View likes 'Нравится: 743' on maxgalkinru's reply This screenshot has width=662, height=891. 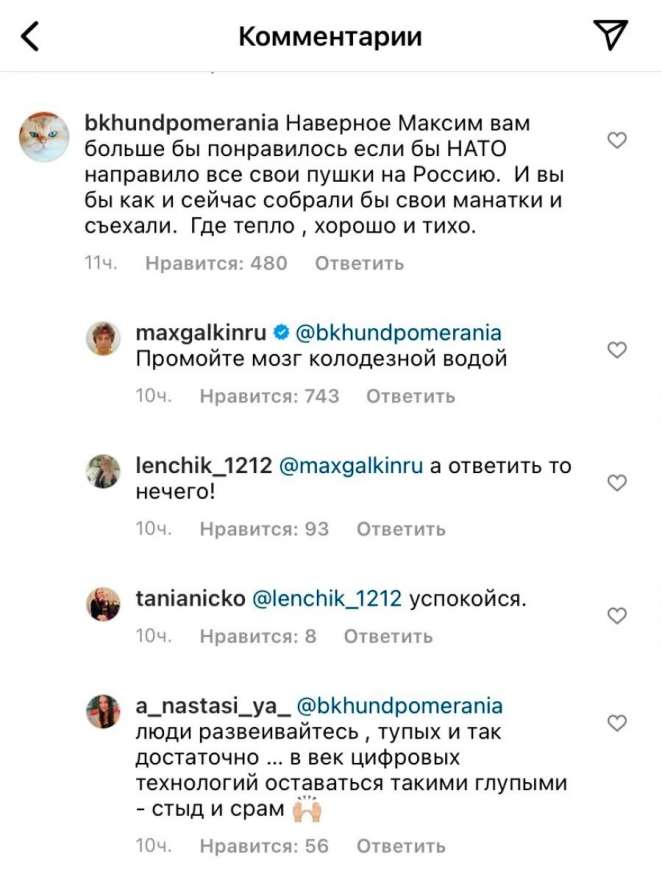click(269, 396)
